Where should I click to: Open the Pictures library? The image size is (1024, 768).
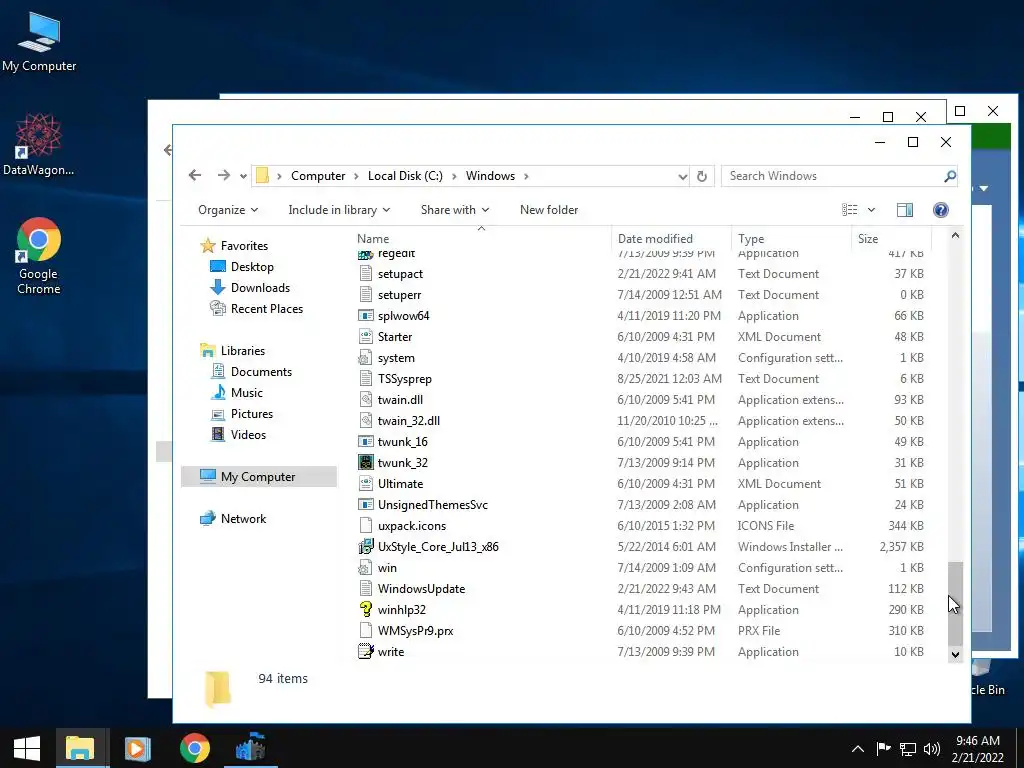[x=251, y=413]
